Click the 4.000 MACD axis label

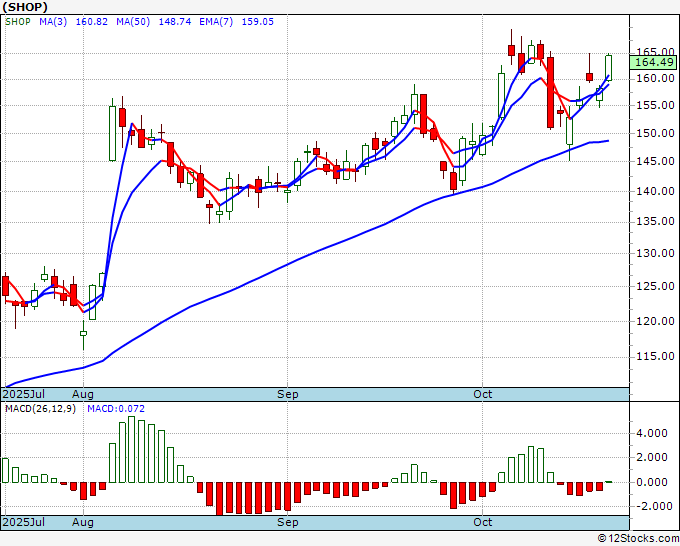point(652,433)
